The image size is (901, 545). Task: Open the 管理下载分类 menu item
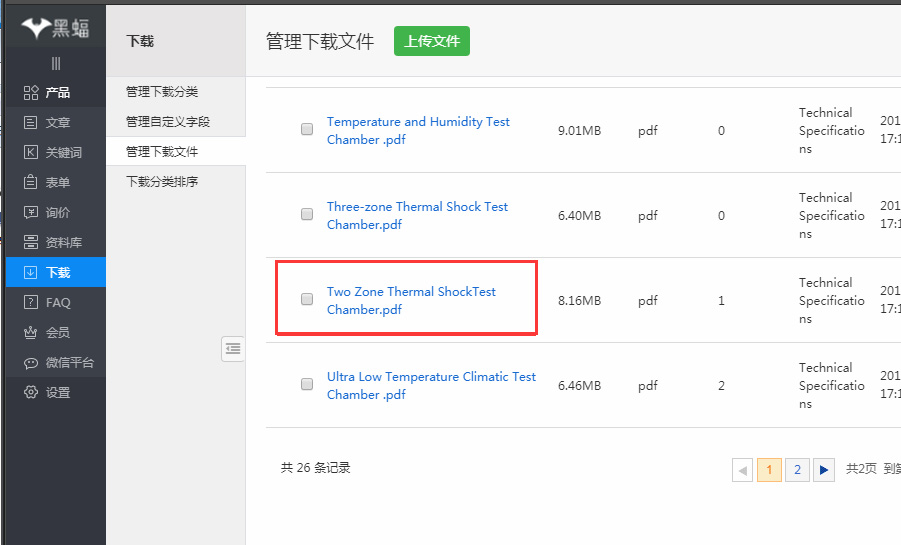point(162,92)
